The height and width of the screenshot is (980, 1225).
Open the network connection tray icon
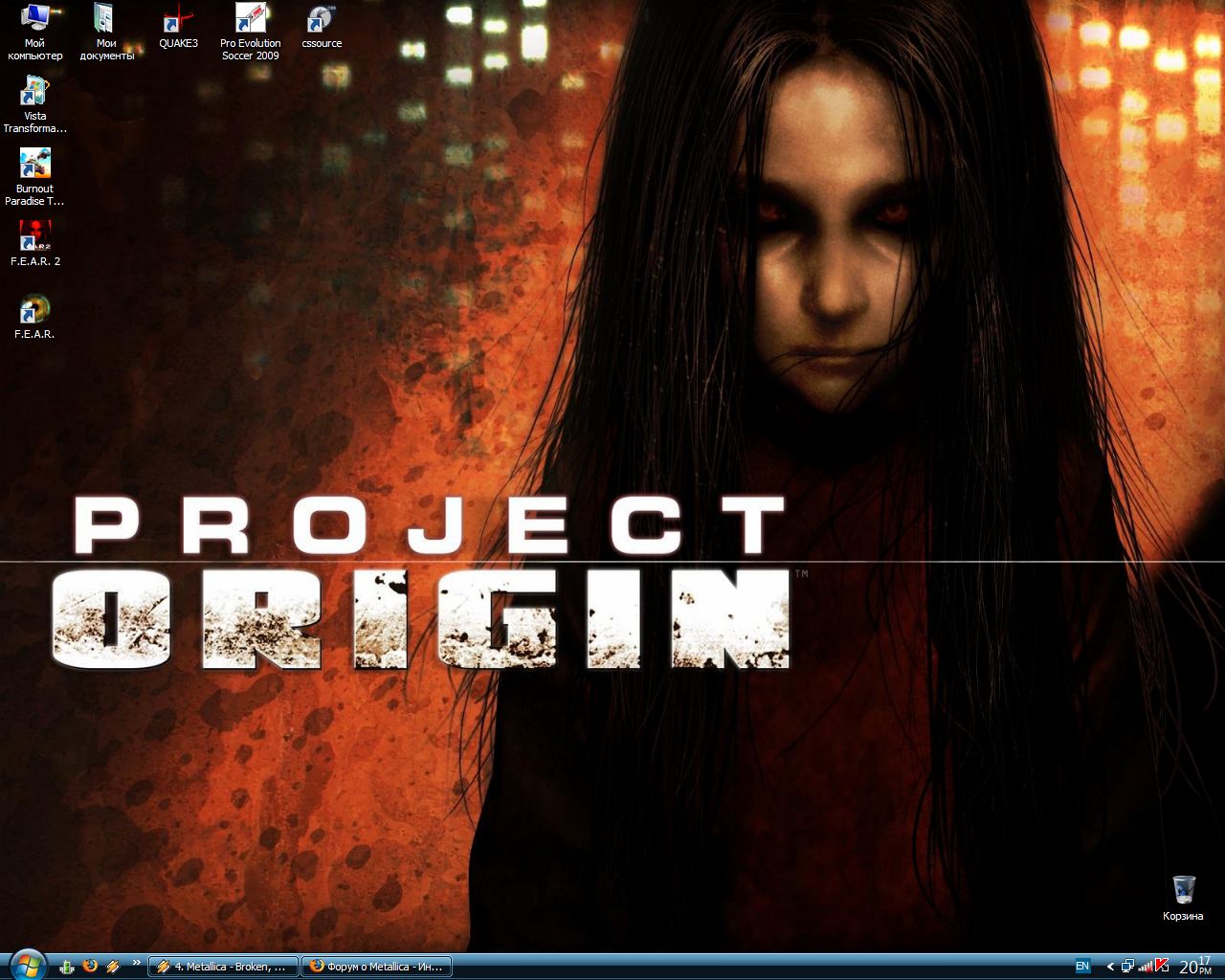tap(1128, 967)
